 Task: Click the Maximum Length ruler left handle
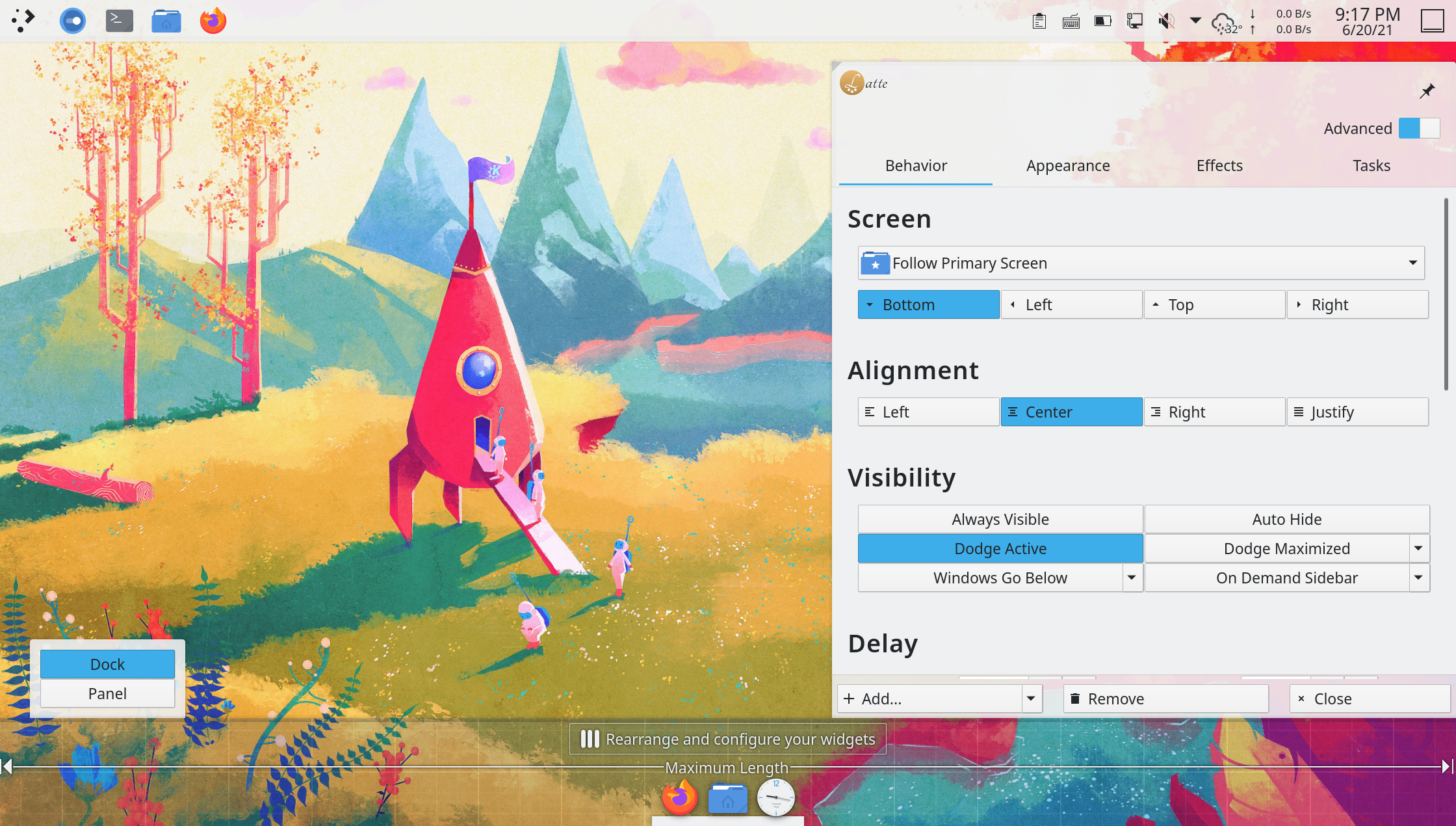pos(6,767)
